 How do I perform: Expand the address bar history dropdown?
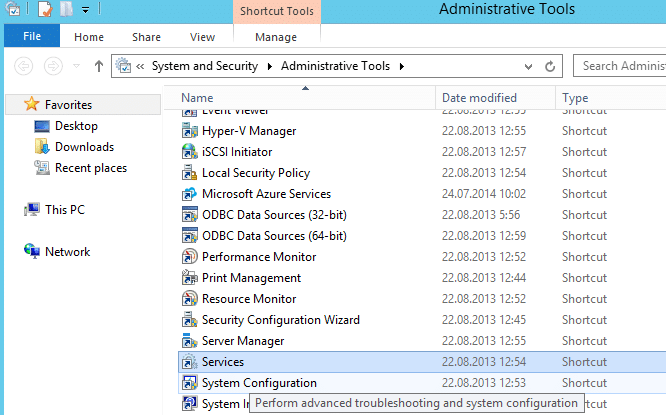(528, 66)
